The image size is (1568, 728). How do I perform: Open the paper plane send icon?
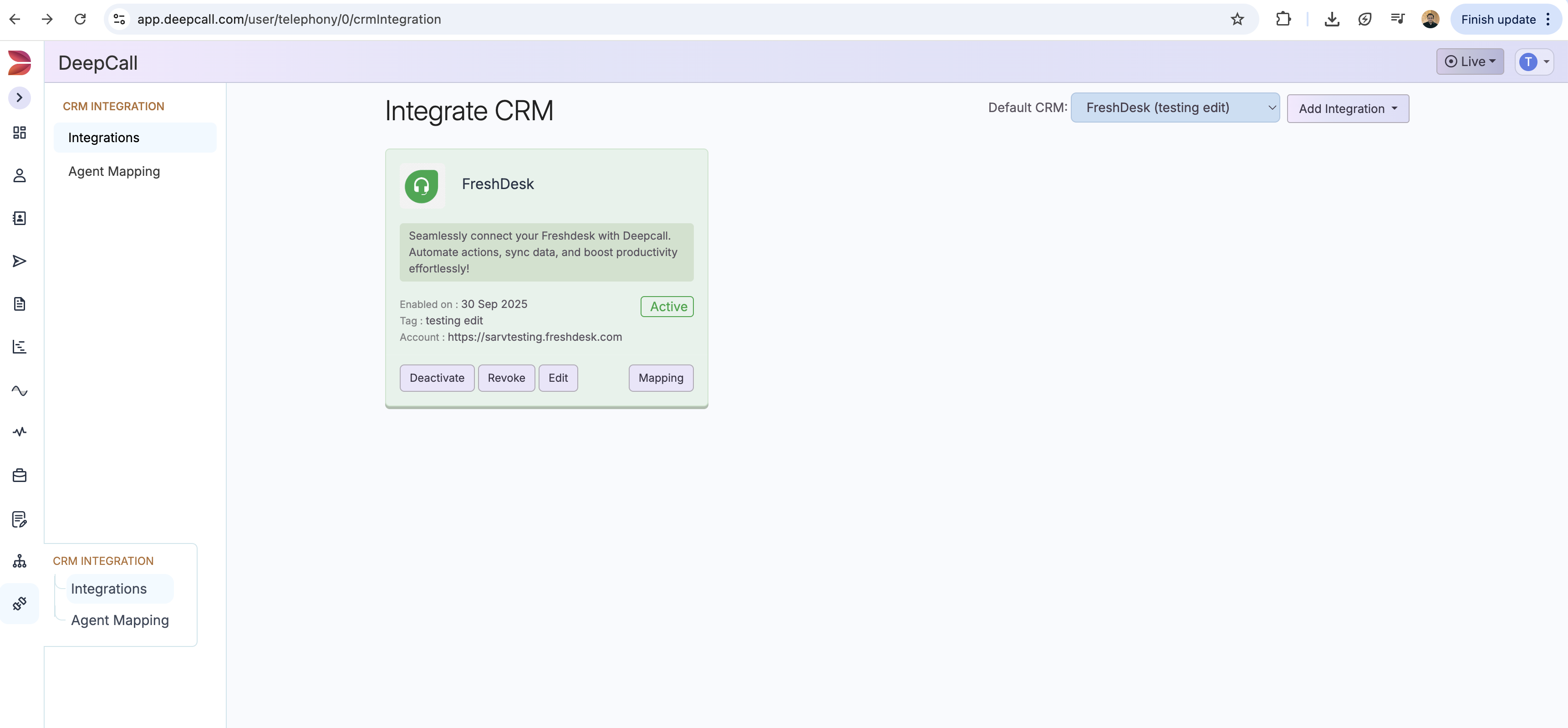click(20, 261)
